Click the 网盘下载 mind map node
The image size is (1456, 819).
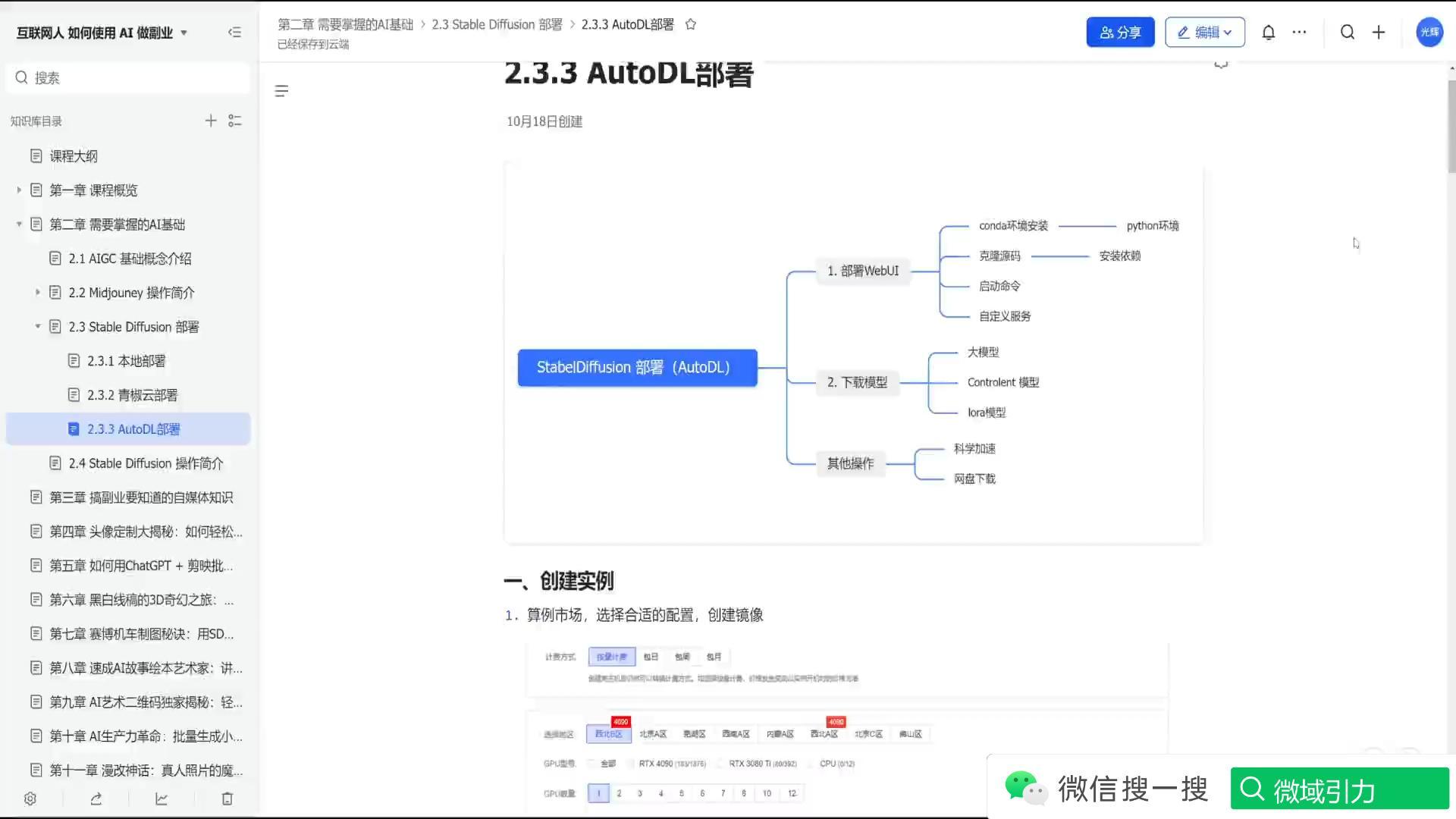pyautogui.click(x=974, y=479)
